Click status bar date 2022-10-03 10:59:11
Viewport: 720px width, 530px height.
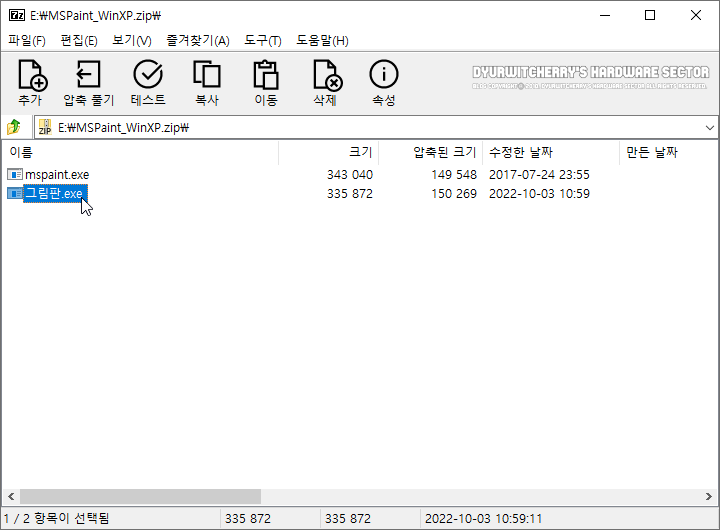coord(484,519)
